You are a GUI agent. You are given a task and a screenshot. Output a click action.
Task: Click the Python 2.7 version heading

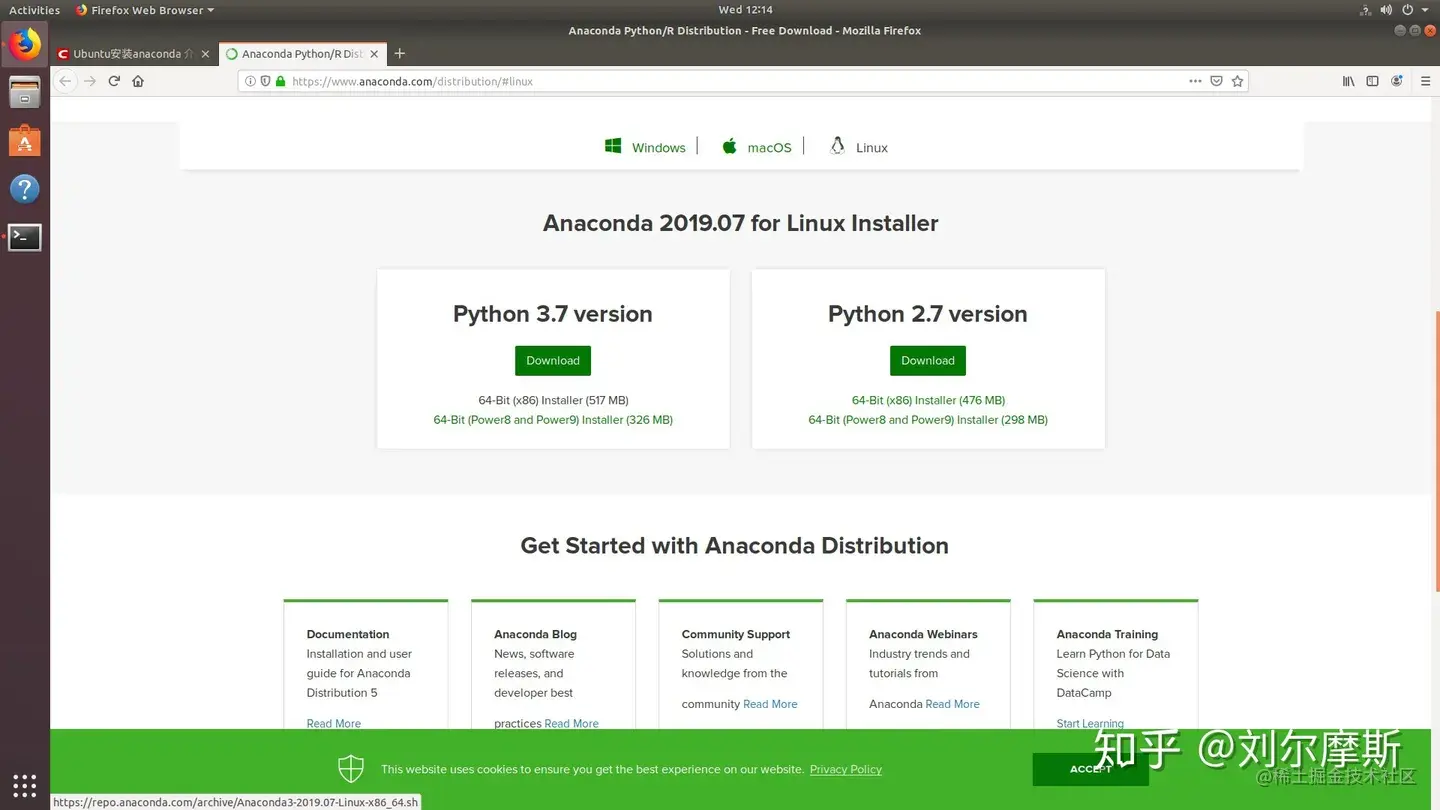[x=928, y=314]
